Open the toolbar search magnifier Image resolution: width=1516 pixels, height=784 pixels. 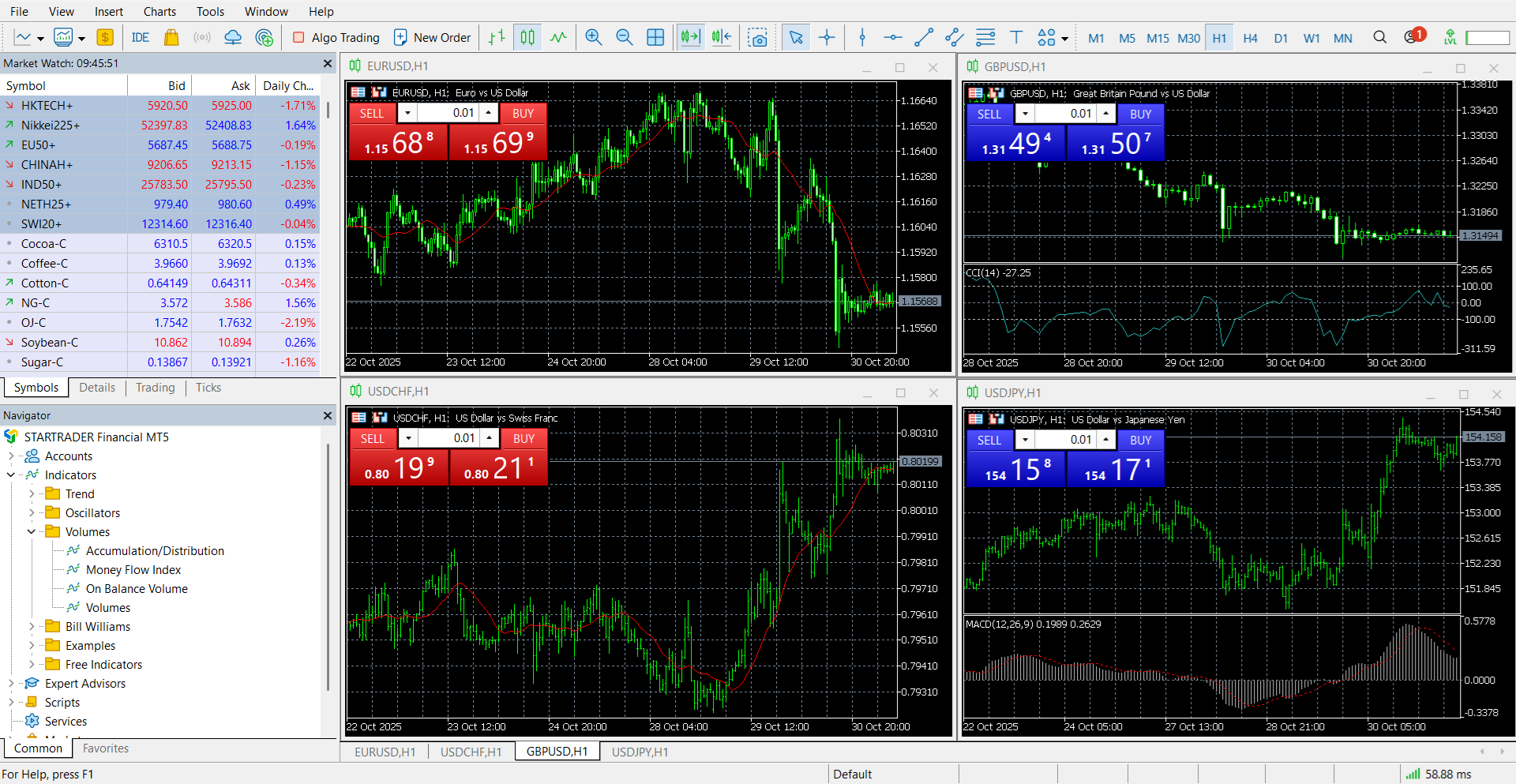pos(1380,37)
